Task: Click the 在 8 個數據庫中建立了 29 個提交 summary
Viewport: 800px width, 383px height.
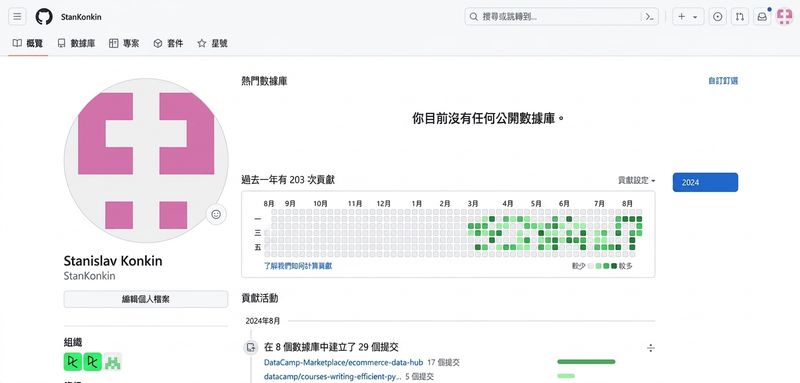Action: pyautogui.click(x=331, y=347)
